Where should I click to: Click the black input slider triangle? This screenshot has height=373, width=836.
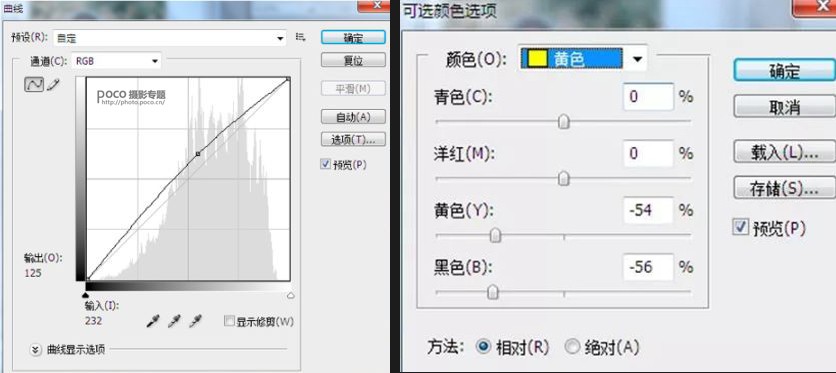point(85,295)
